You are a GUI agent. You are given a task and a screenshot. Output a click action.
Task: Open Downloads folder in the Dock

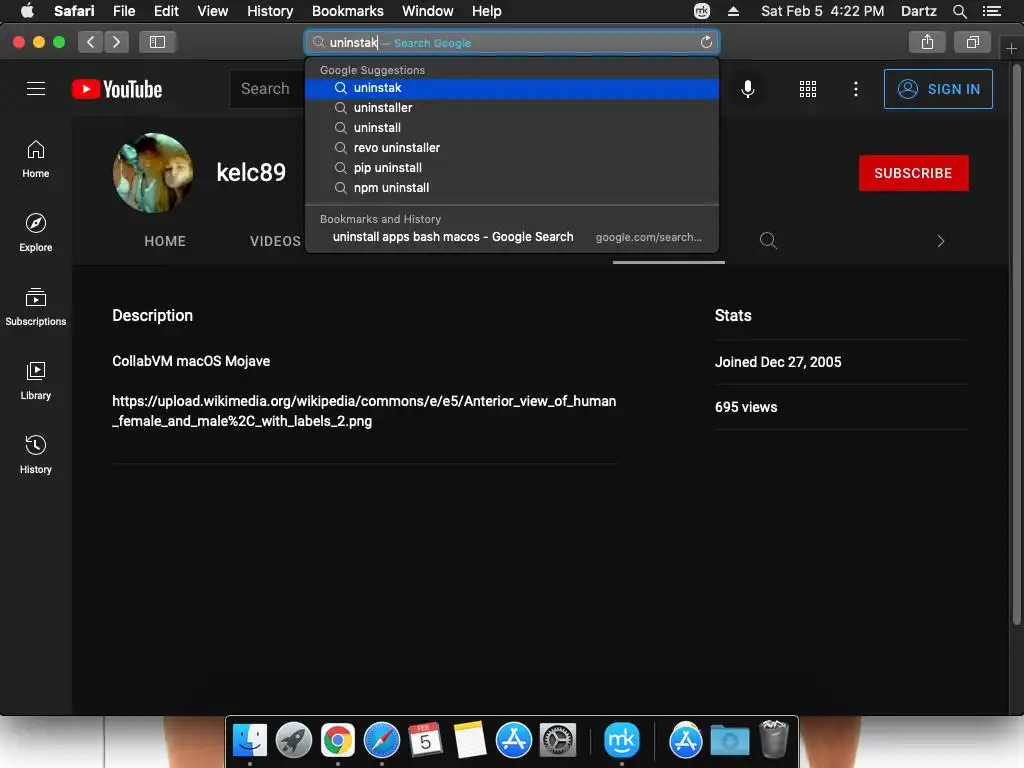[729, 740]
